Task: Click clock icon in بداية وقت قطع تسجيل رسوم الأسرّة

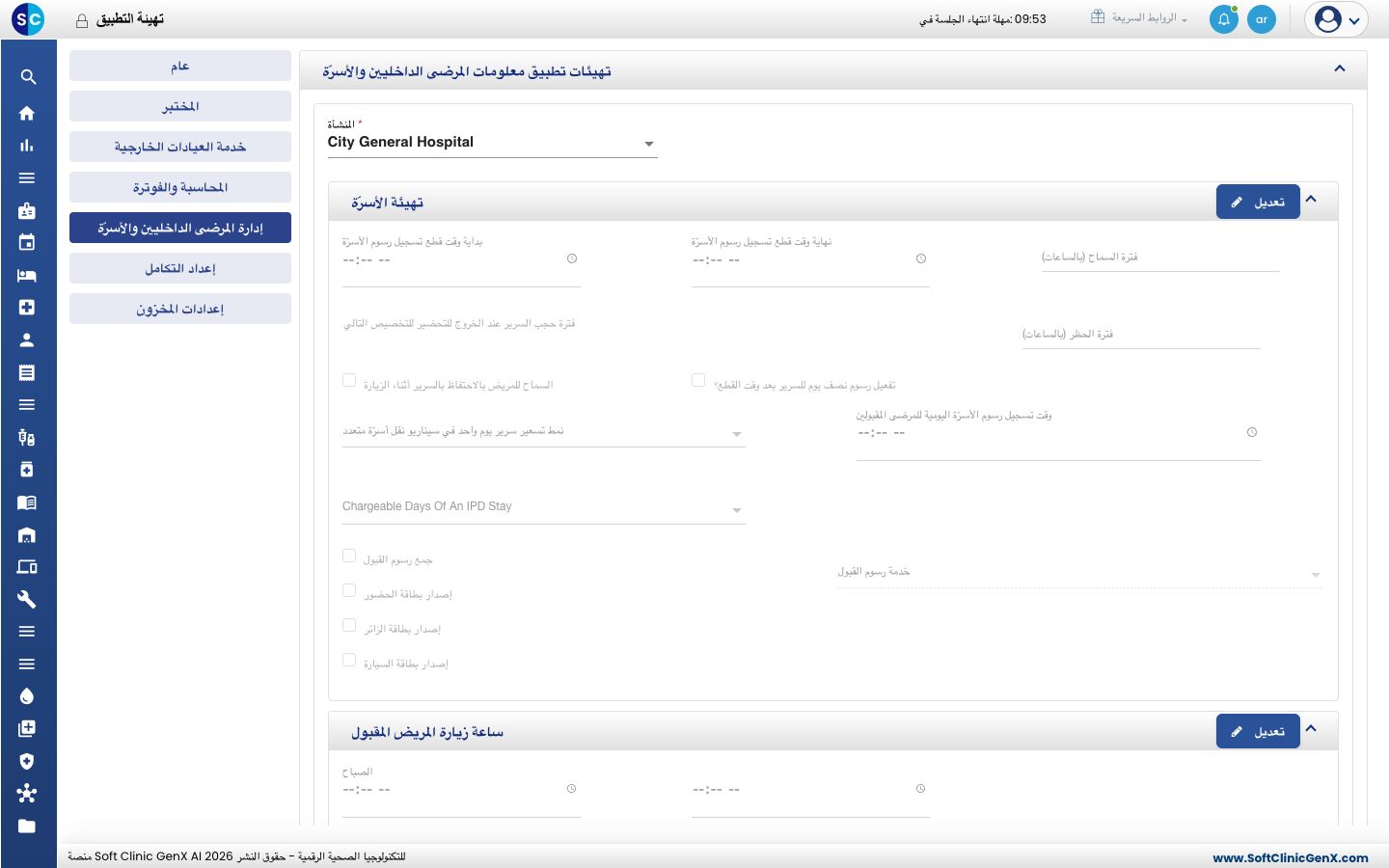Action: pos(572,258)
